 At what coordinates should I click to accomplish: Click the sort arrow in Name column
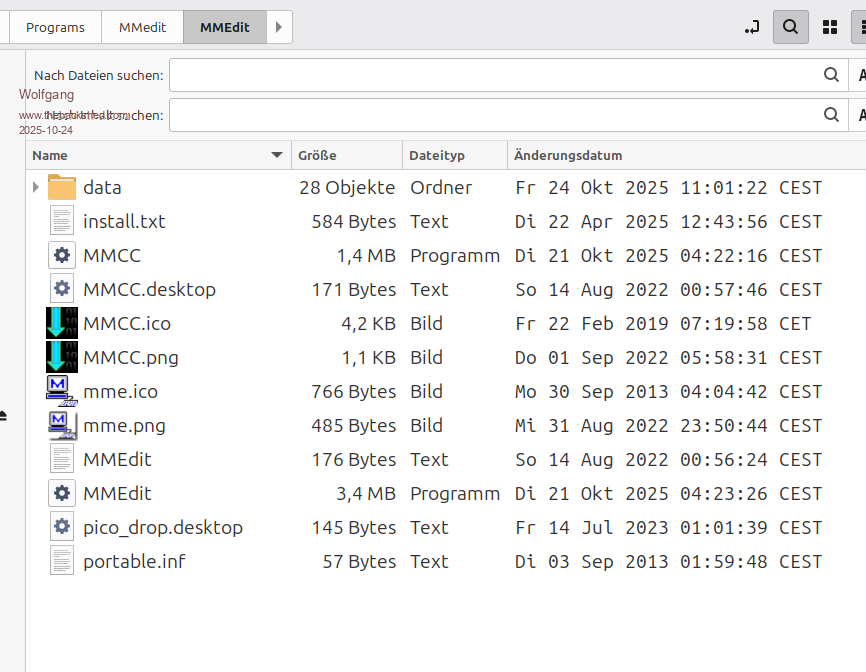point(277,155)
